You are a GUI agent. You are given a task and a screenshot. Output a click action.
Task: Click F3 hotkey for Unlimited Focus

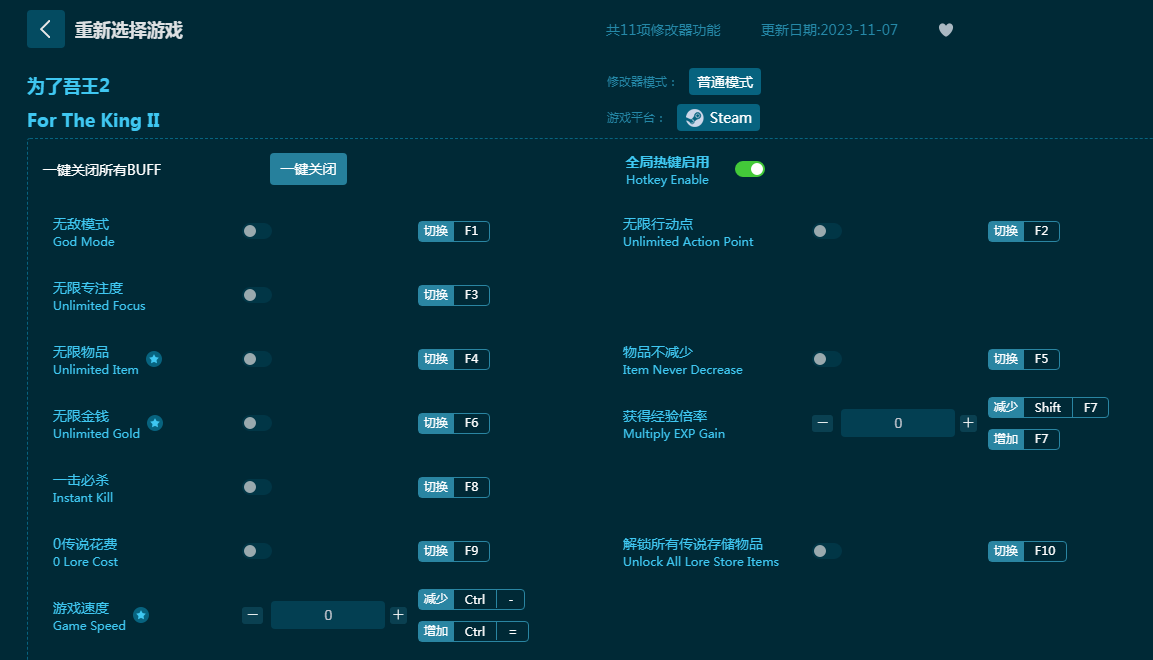pyautogui.click(x=454, y=295)
